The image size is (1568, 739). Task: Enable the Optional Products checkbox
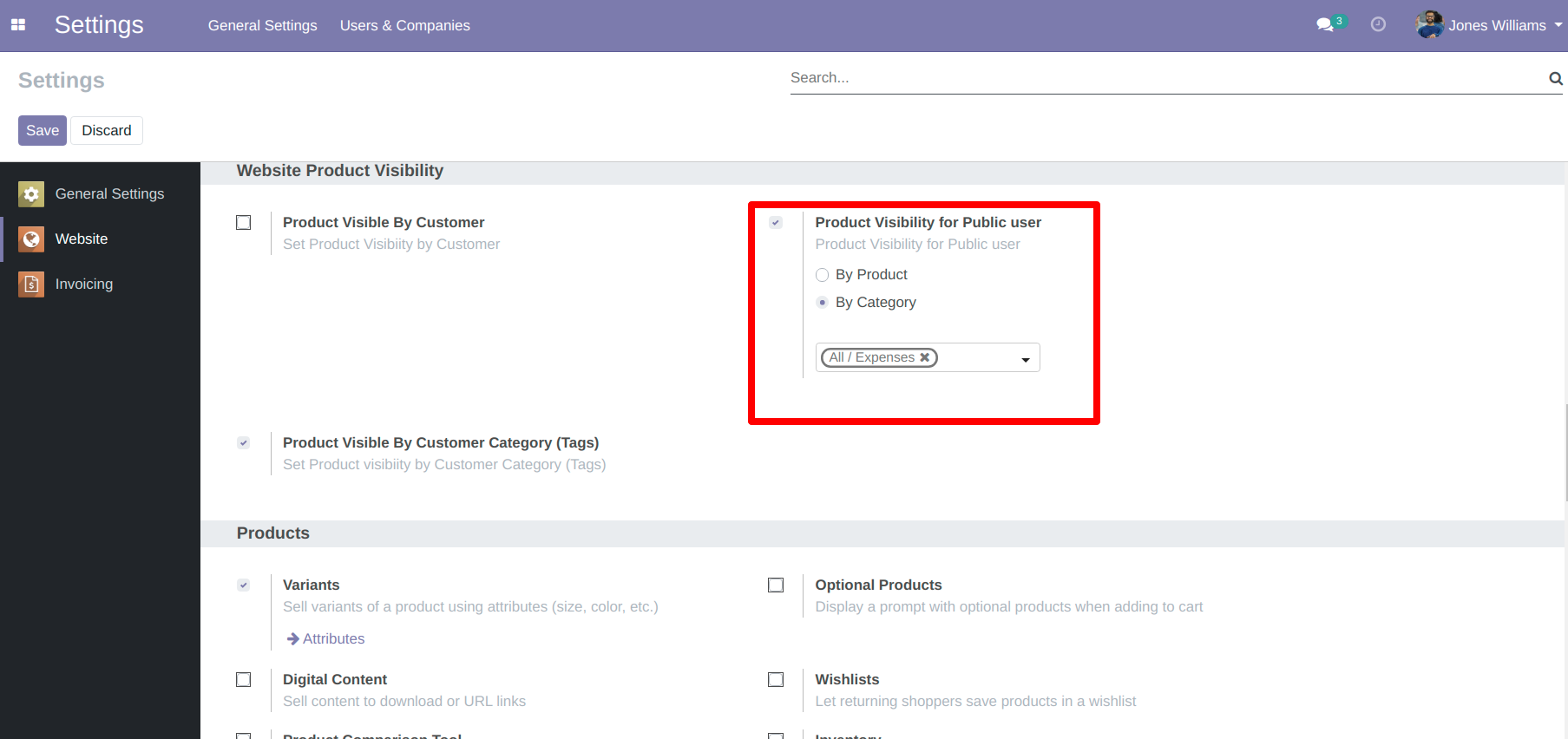tap(776, 585)
